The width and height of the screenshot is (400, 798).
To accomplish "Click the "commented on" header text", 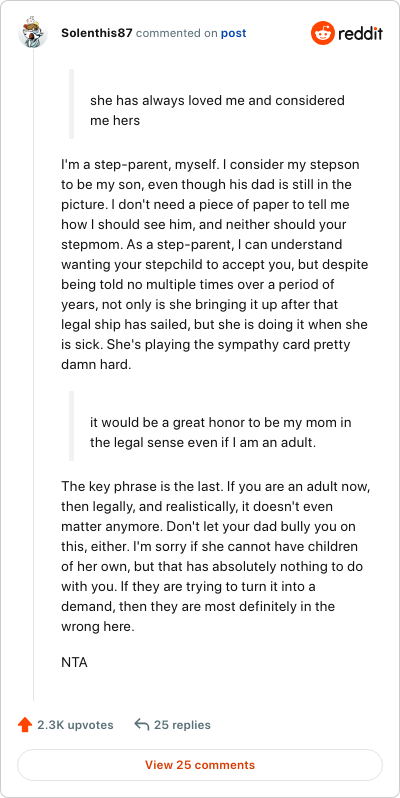I will click(177, 34).
